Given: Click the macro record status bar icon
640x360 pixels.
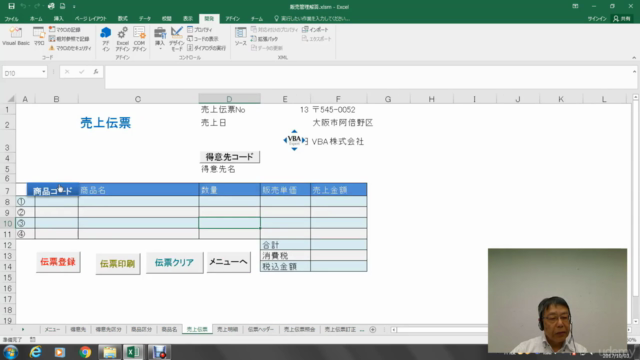Looking at the screenshot, I should 33,340.
